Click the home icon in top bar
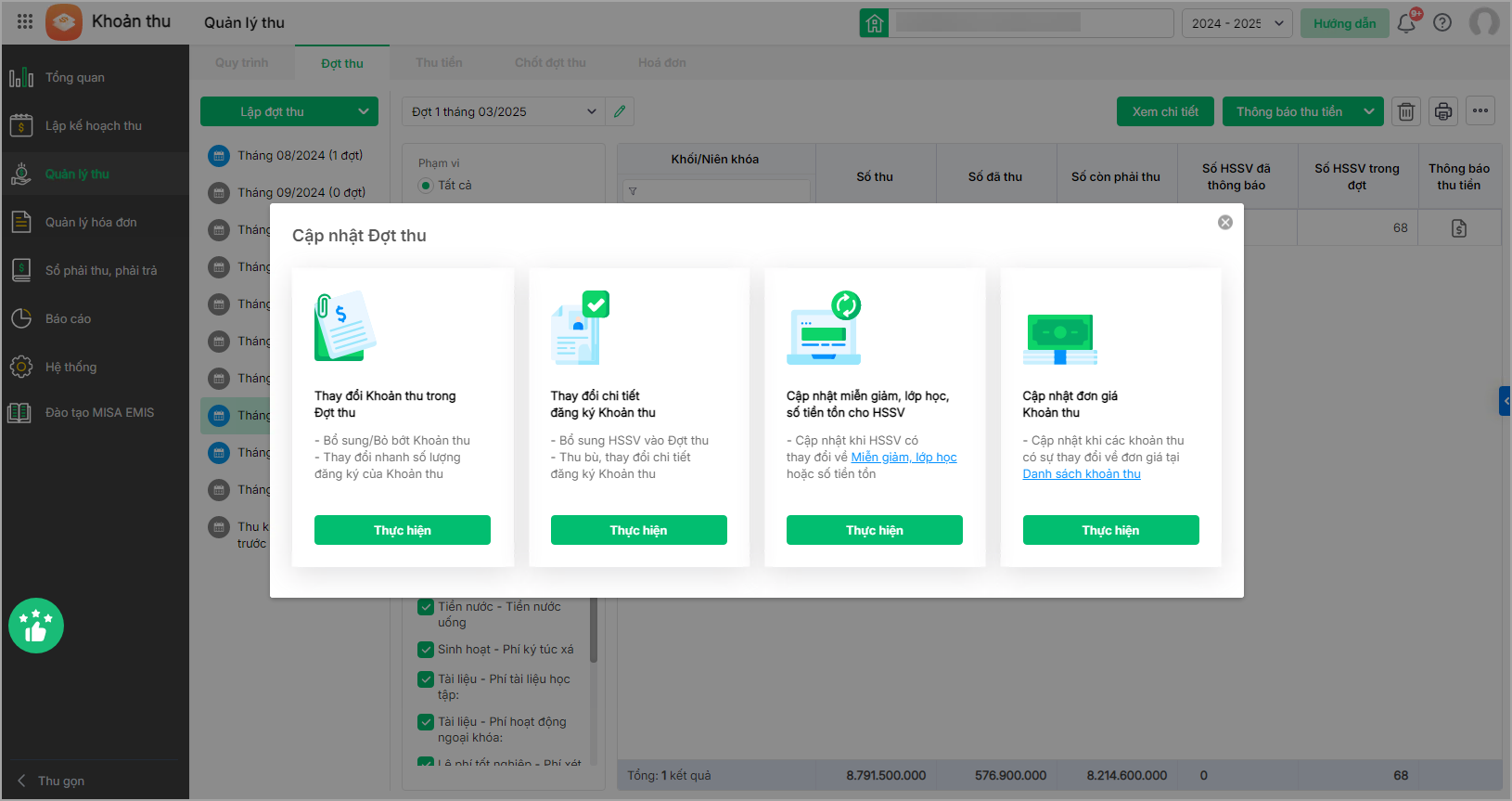 pyautogui.click(x=874, y=23)
